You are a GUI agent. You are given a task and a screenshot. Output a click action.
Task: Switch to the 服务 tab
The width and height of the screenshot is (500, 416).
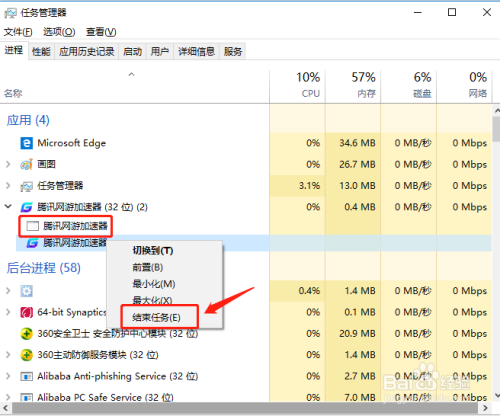233,51
